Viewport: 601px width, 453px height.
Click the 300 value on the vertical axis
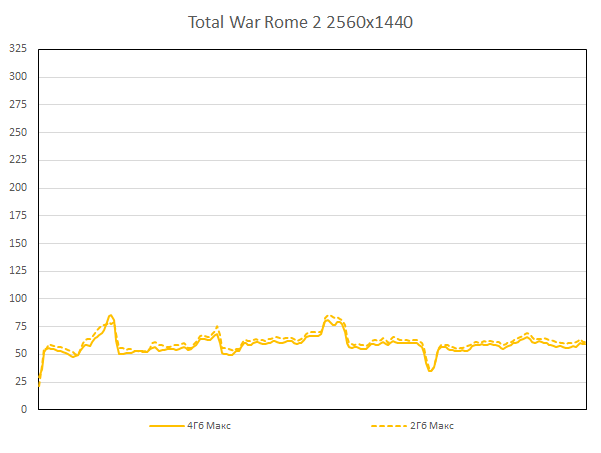pyautogui.click(x=17, y=76)
